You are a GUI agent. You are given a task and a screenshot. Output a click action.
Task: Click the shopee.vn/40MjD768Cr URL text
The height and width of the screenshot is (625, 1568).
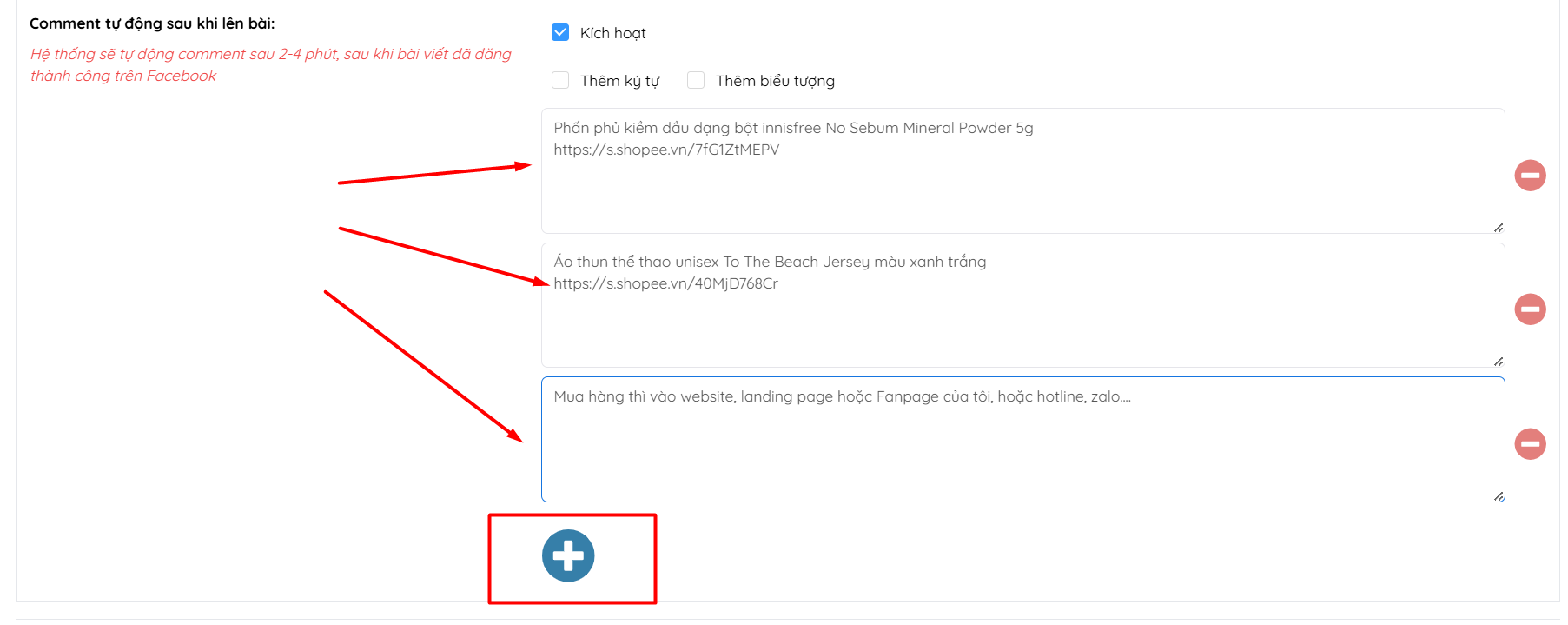pyautogui.click(x=665, y=283)
